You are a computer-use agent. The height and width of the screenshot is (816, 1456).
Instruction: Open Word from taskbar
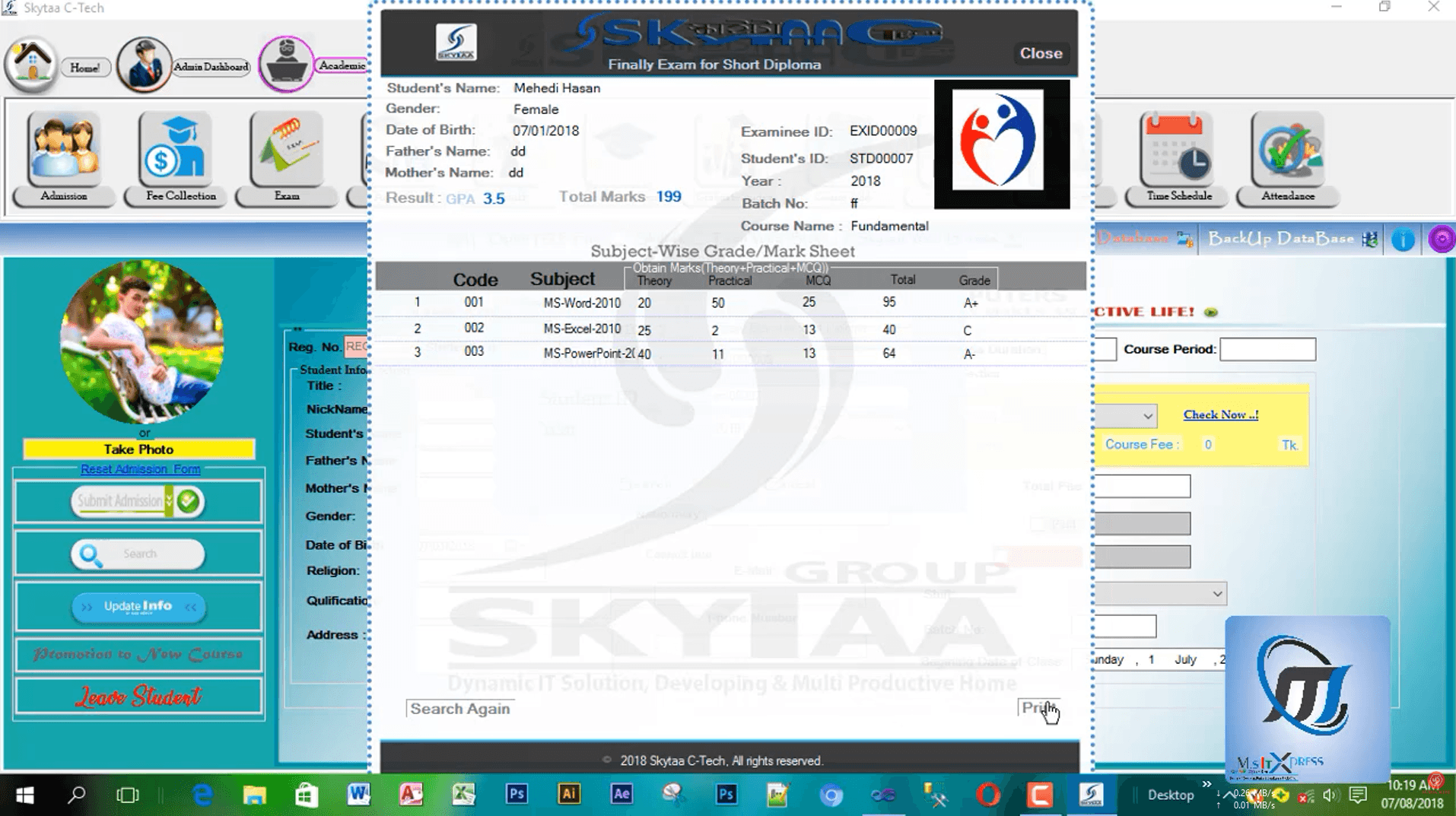point(358,795)
